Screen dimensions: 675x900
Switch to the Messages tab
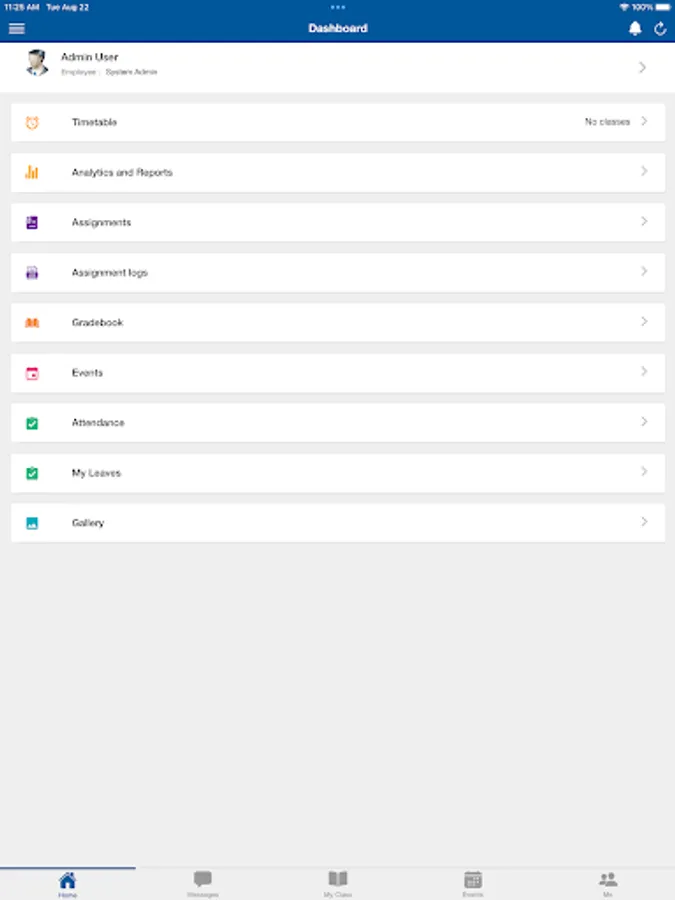coord(203,883)
